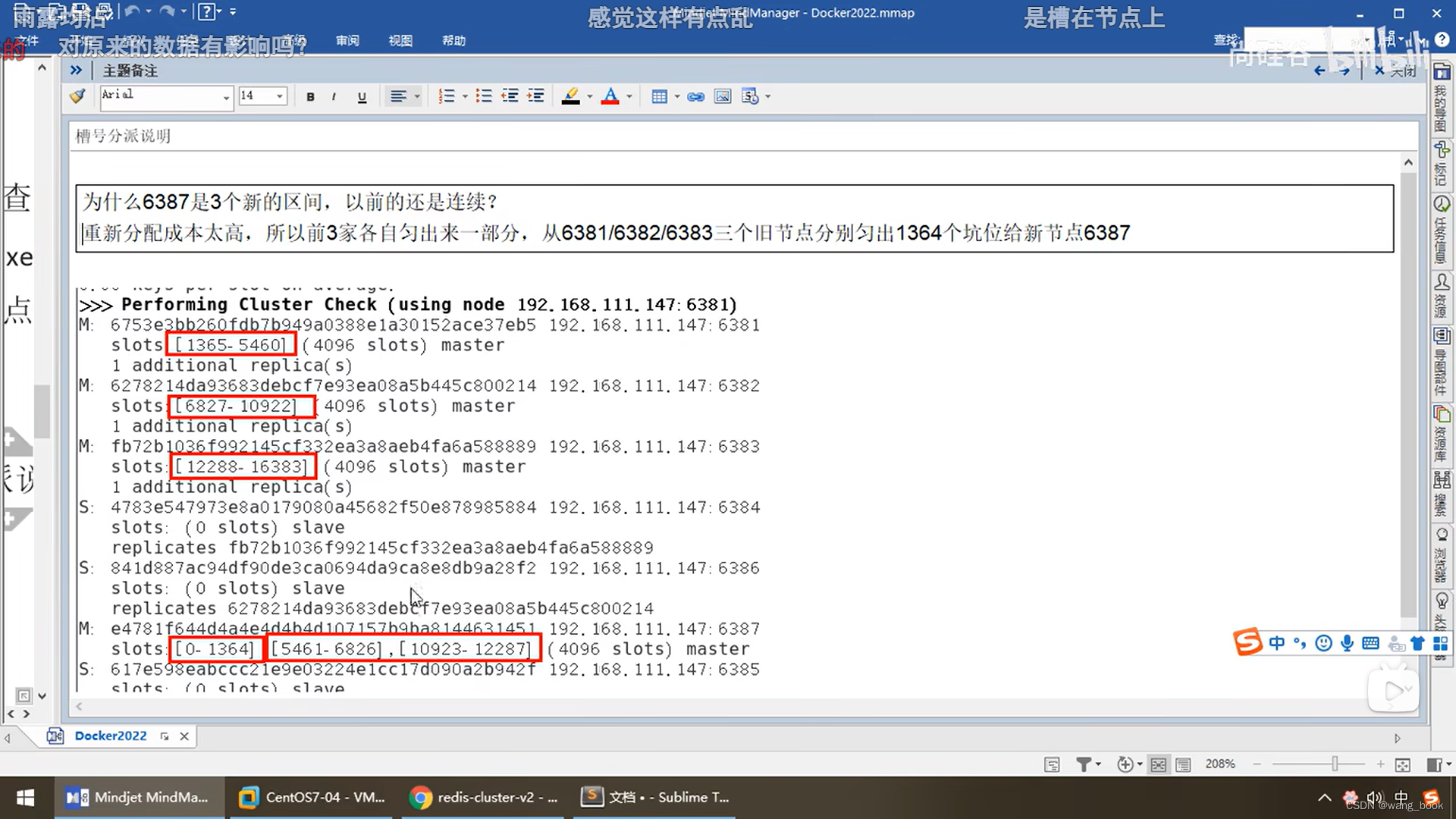Open the Arial font name dropdown

[226, 96]
